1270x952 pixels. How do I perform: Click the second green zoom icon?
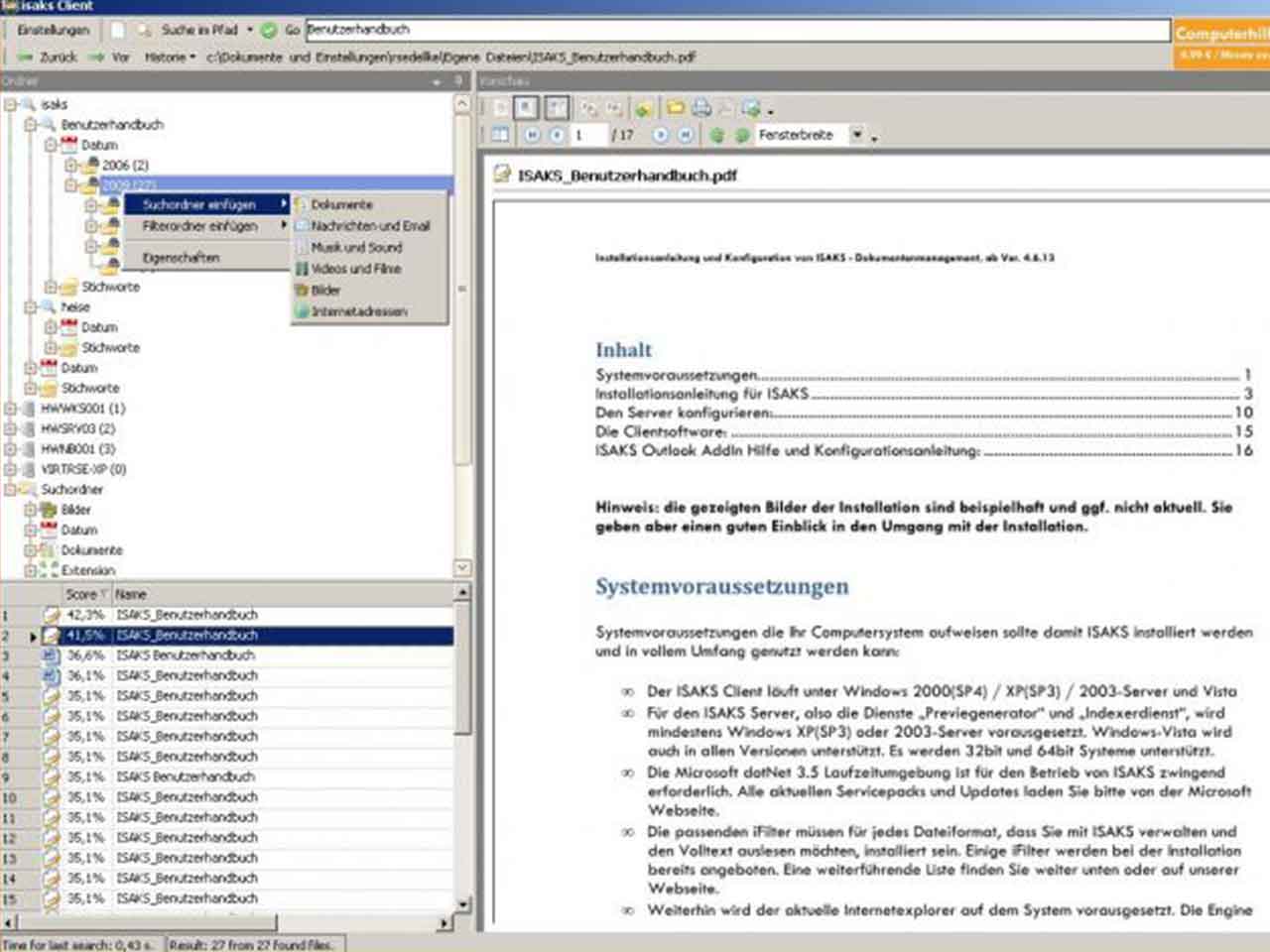tap(741, 135)
